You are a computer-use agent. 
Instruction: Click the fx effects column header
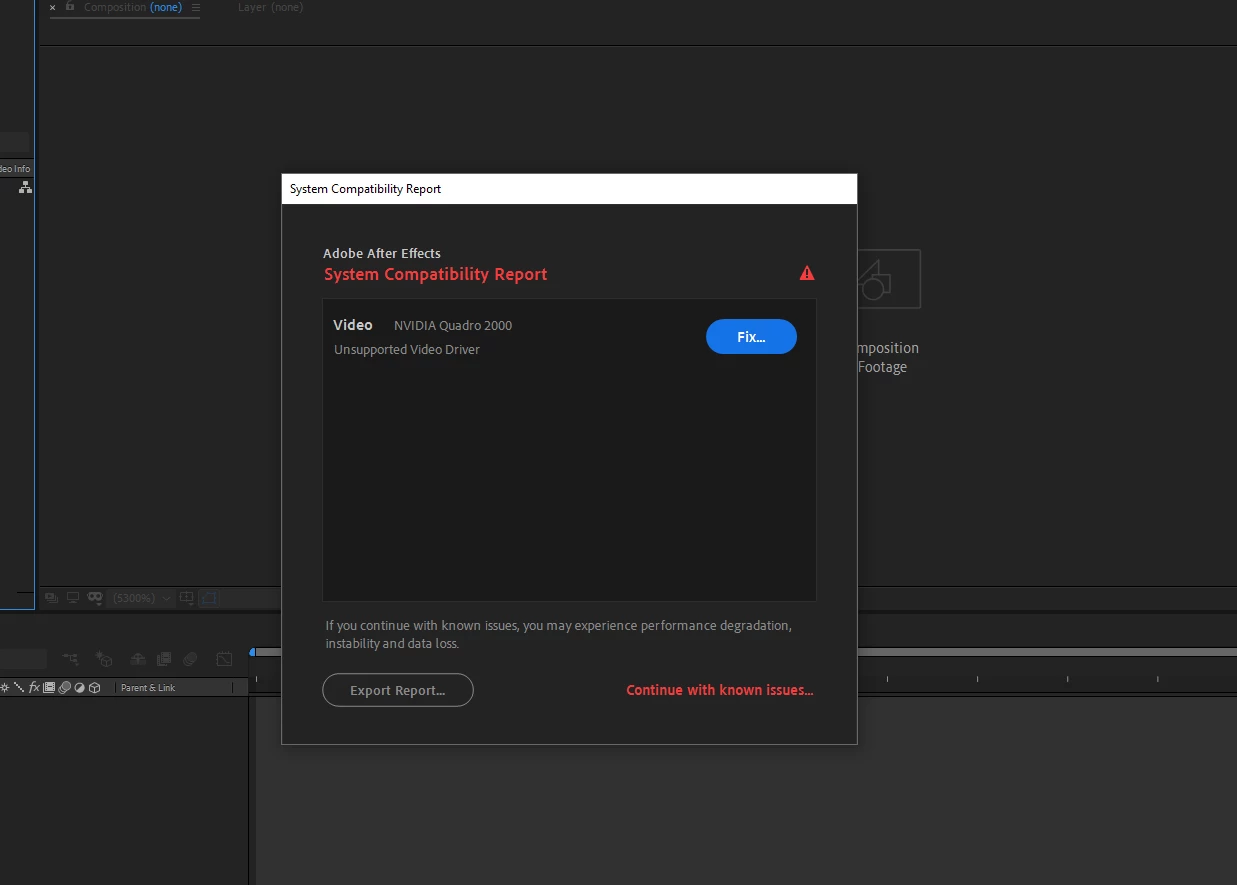tap(34, 688)
